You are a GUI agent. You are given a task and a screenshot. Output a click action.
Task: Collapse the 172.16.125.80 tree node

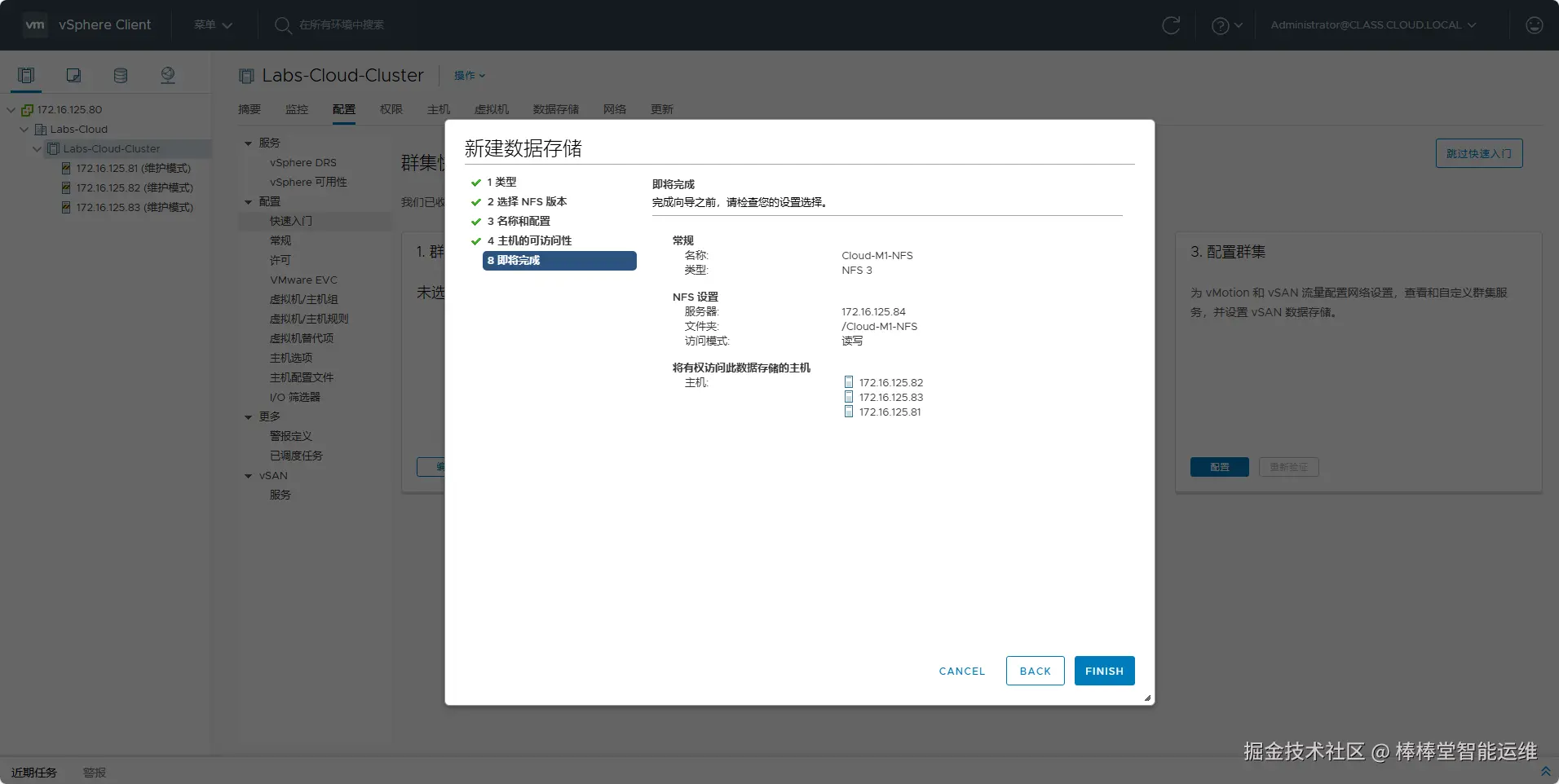point(11,110)
